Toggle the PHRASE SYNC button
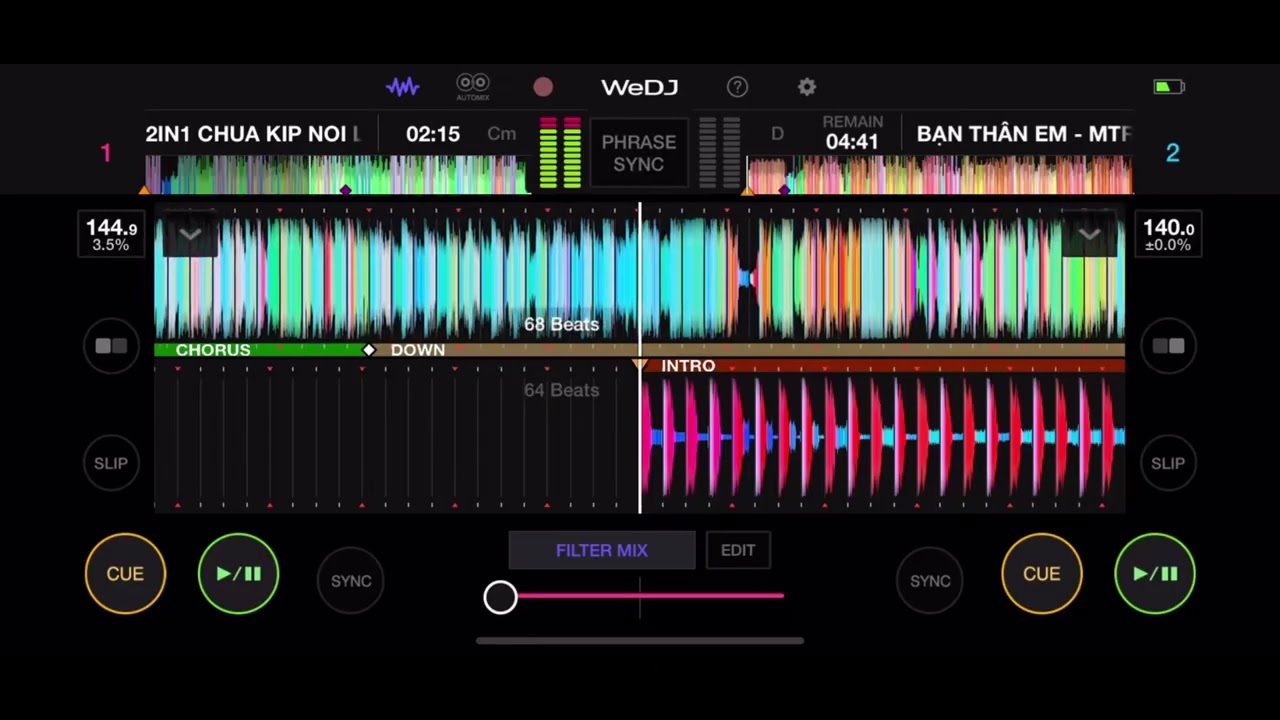Image resolution: width=1280 pixels, height=720 pixels. pos(639,153)
